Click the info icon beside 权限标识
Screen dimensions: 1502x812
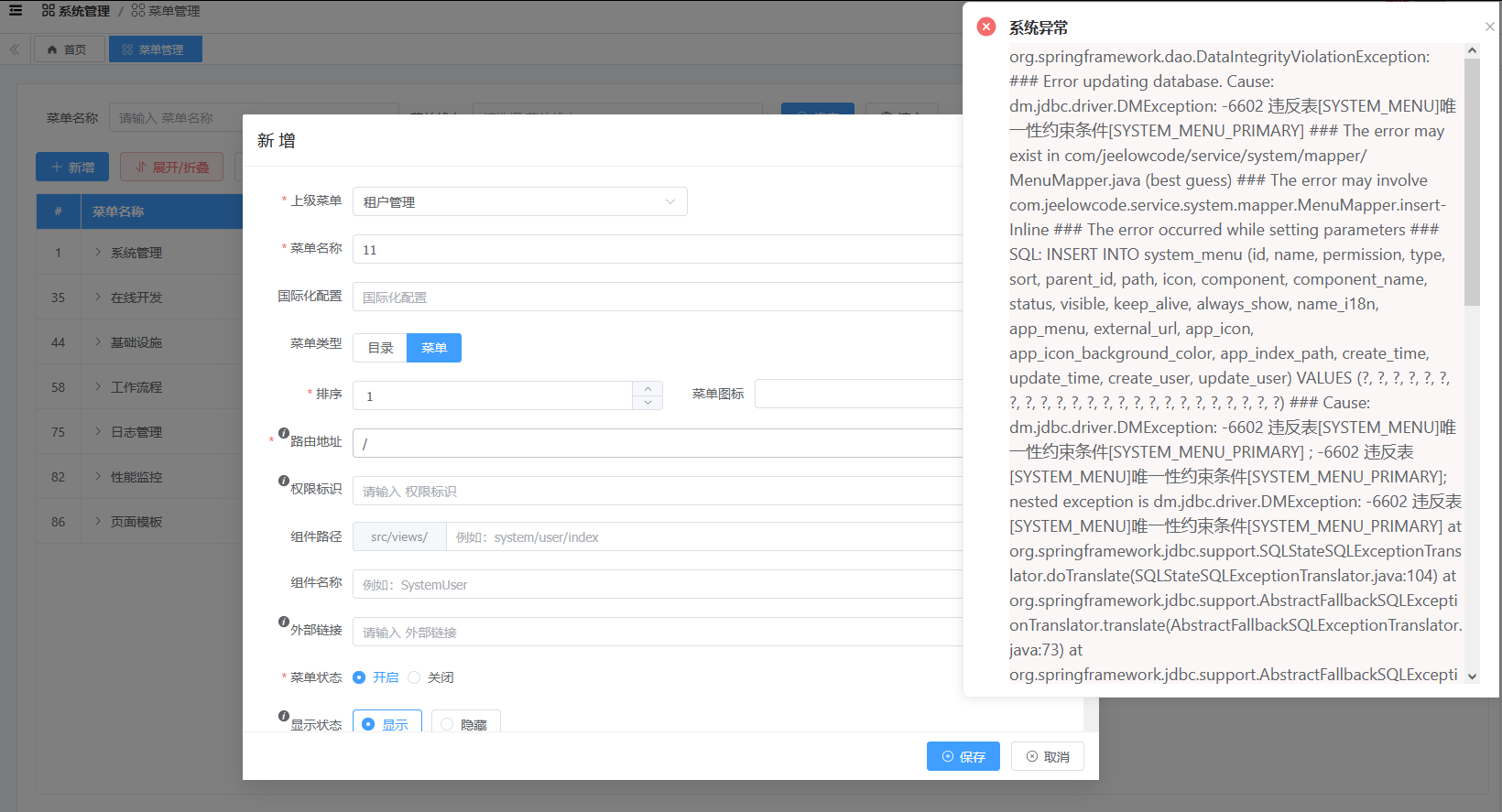click(x=284, y=481)
